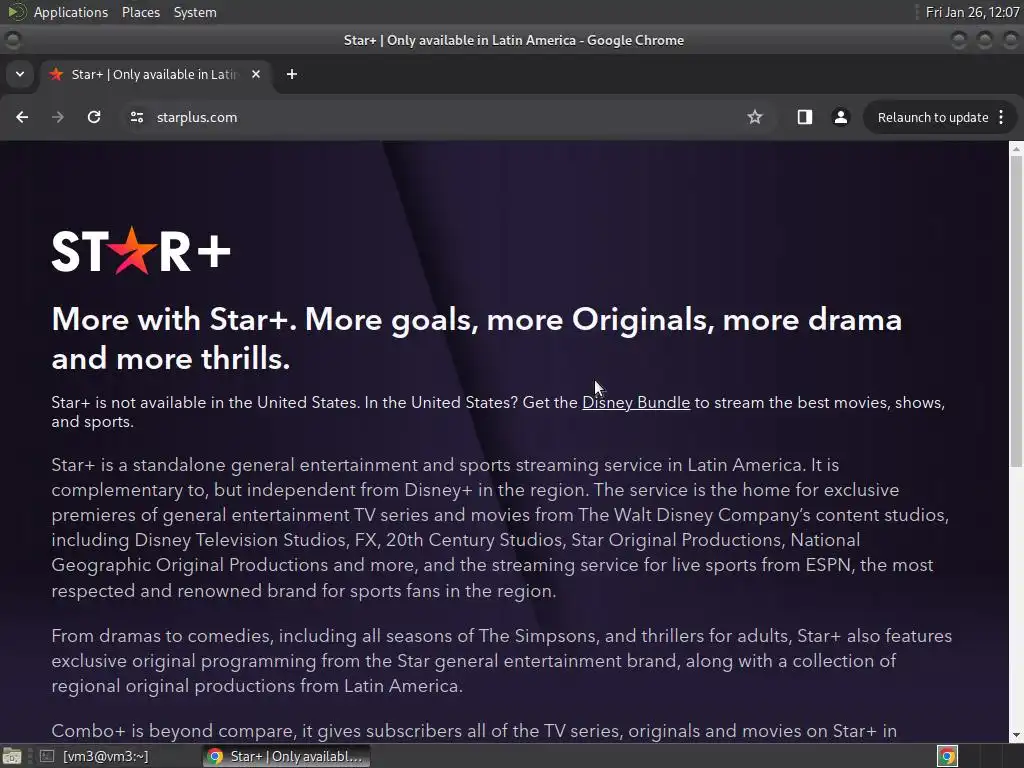Select the Star+ Chrome taskbar window button
The height and width of the screenshot is (768, 1024).
click(x=287, y=756)
